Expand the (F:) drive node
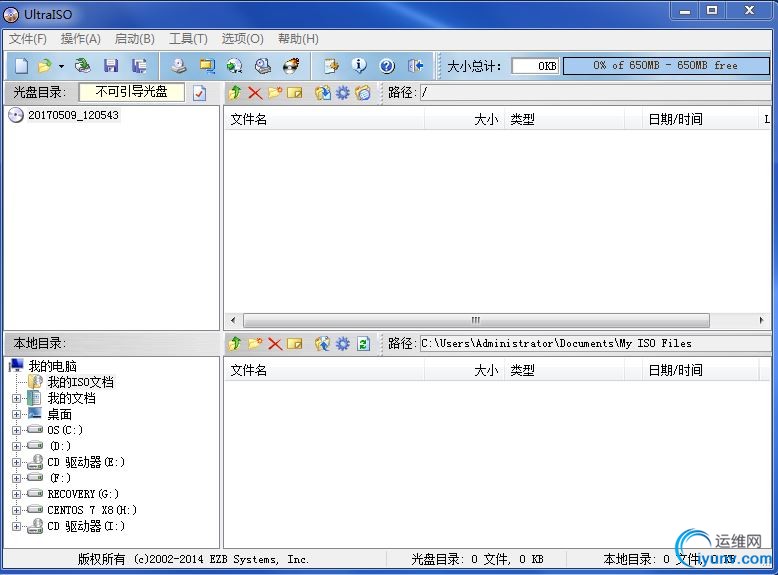 coord(16,478)
